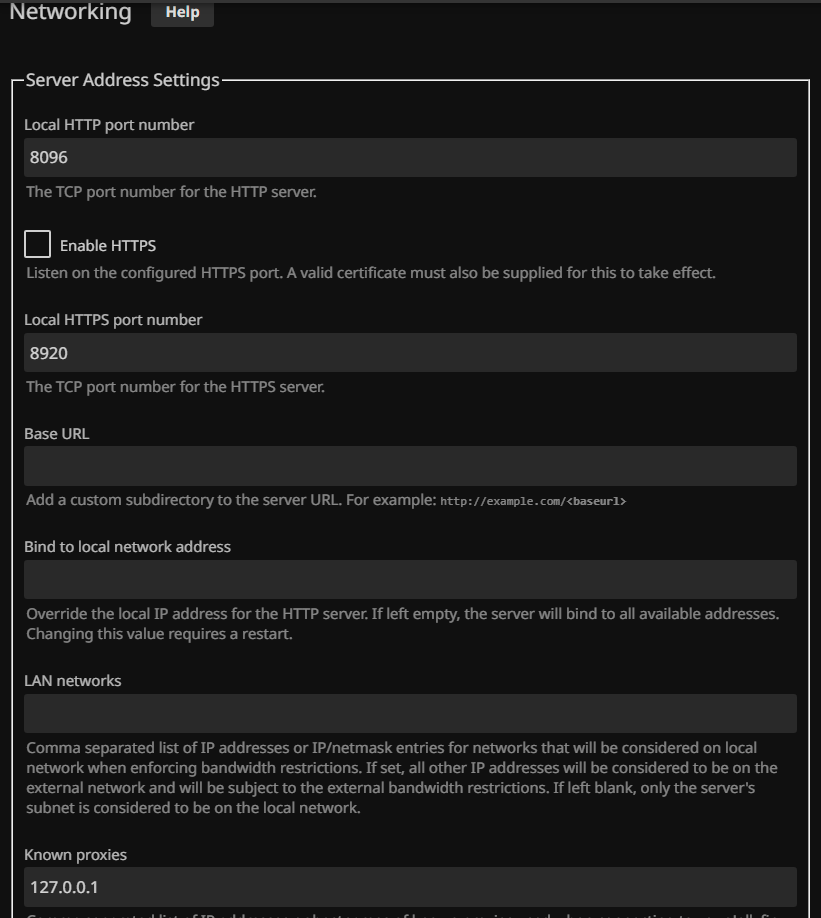Click the 'Listen on the configured HTTPS port' description
The image size is (821, 918).
coord(370,272)
